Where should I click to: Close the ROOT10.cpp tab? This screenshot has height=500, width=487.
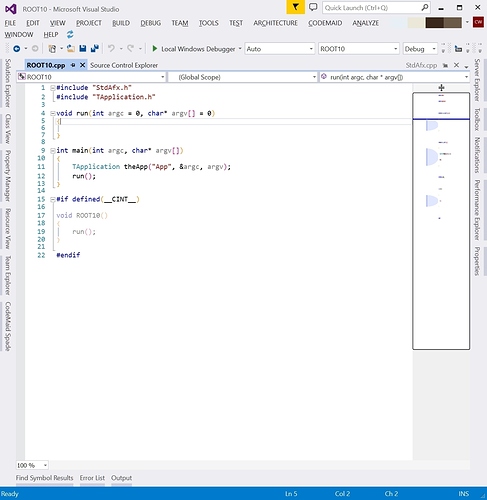coord(83,65)
